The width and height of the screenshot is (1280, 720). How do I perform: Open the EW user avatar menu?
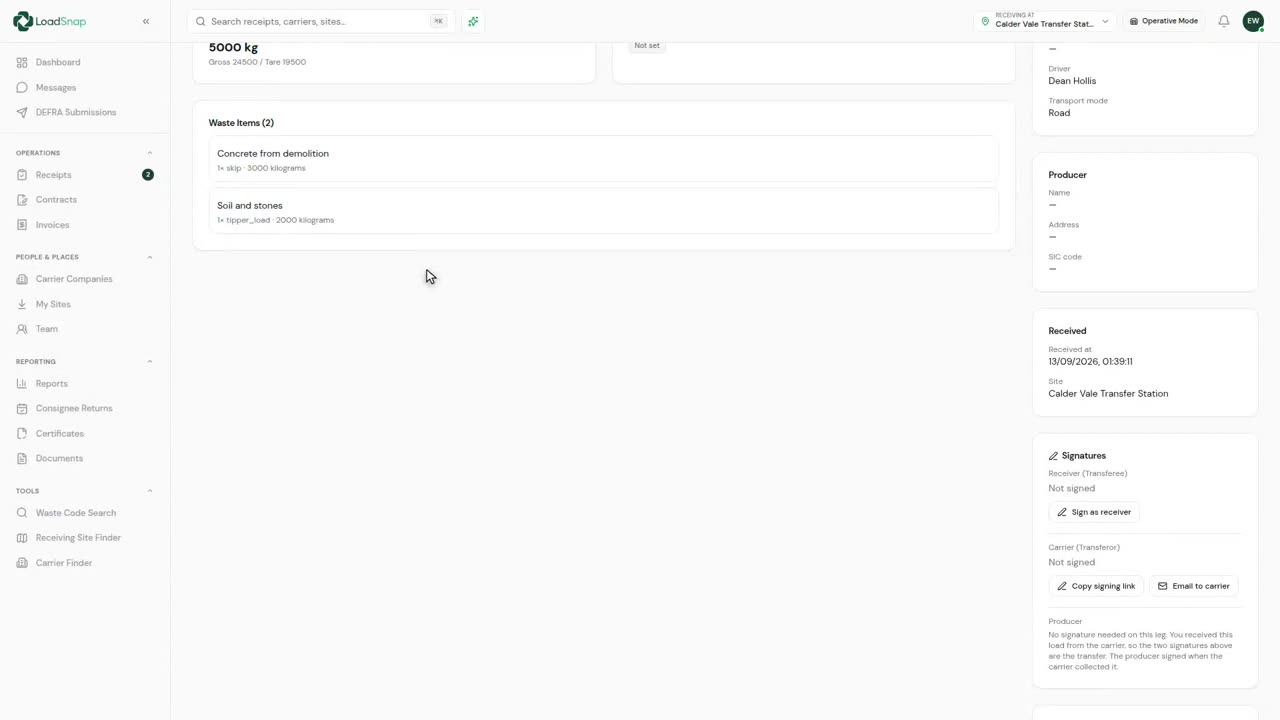coord(1253,21)
